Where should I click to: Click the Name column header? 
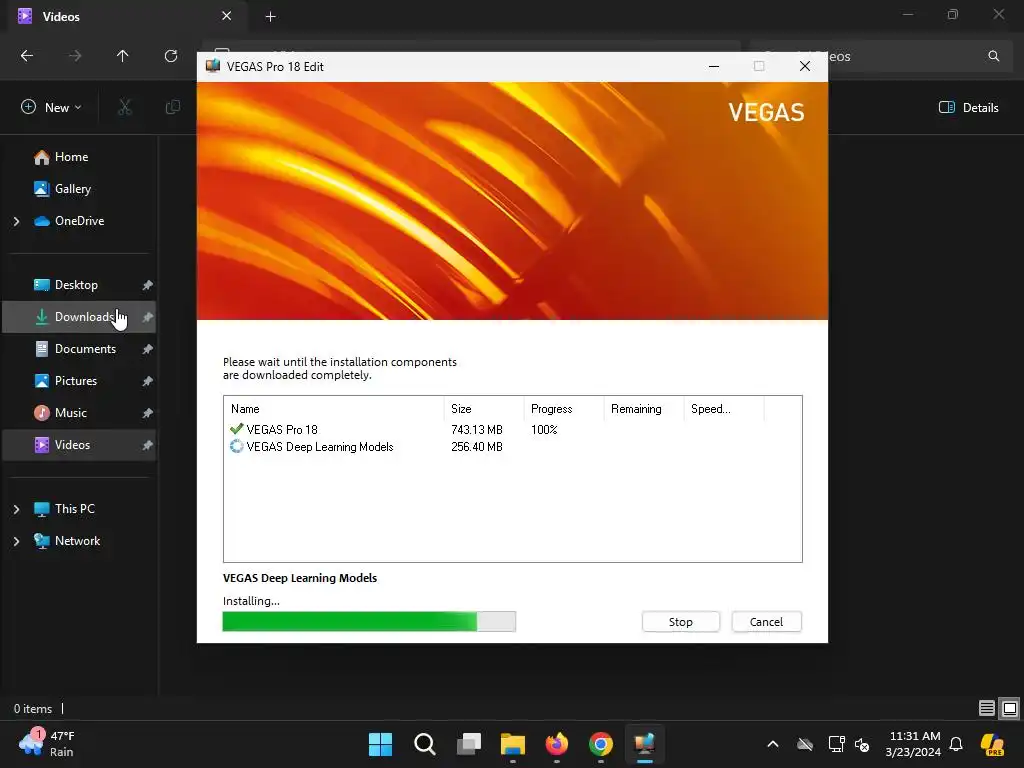(334, 409)
